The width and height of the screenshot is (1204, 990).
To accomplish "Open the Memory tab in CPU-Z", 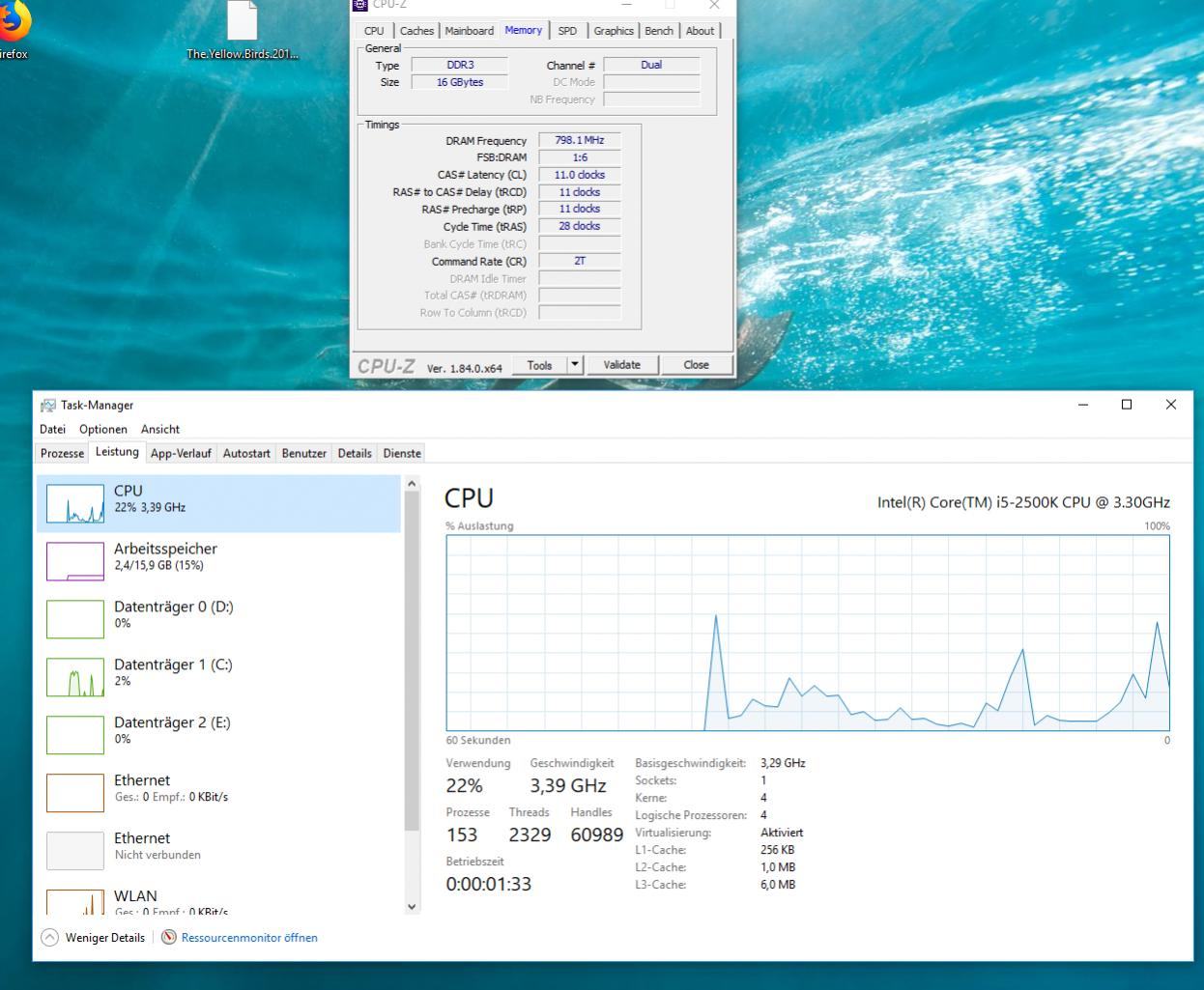I will 523,30.
